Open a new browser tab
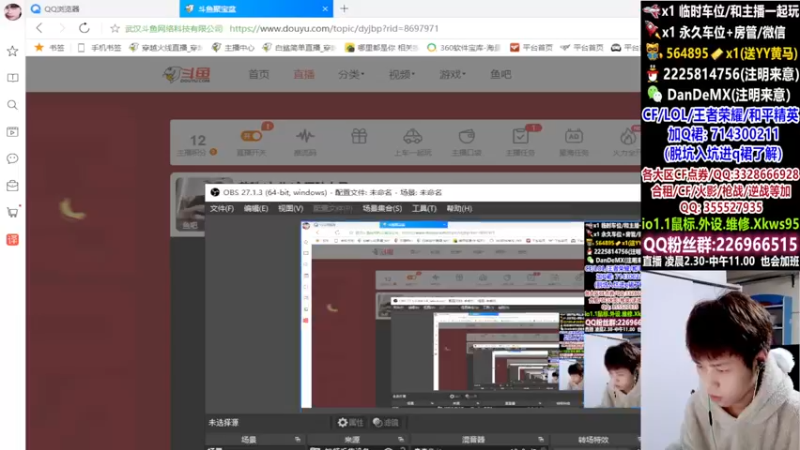The height and width of the screenshot is (450, 800). click(344, 9)
